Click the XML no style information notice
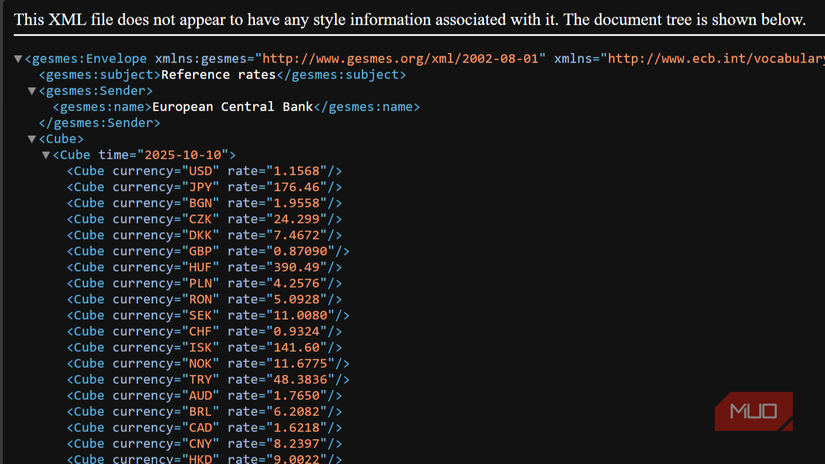825x464 pixels. click(410, 20)
